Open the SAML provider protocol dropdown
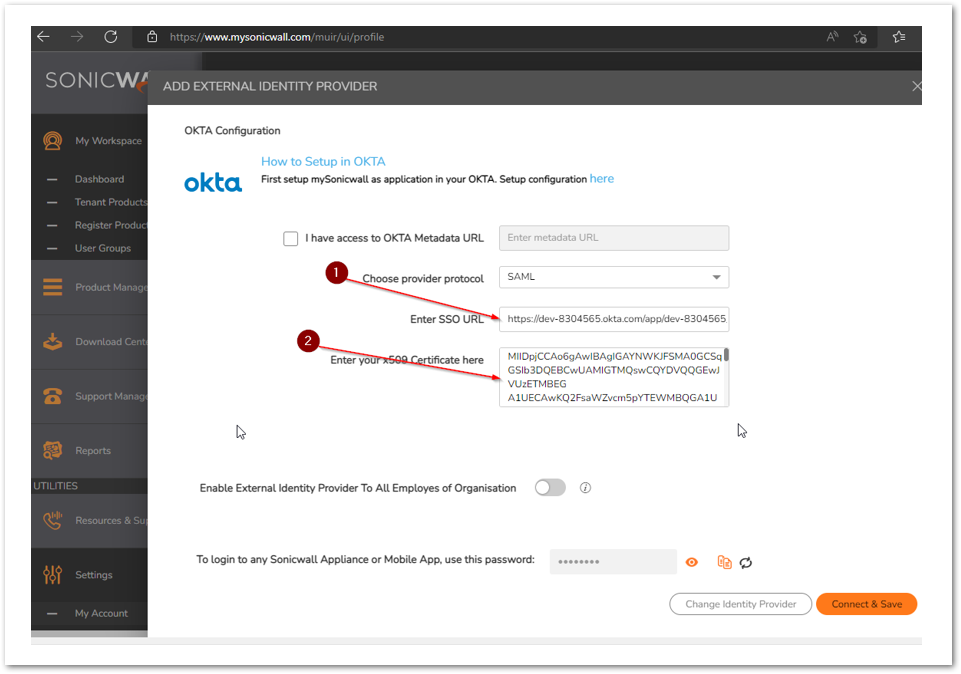Screen dimensions: 961x674 pyautogui.click(x=614, y=277)
